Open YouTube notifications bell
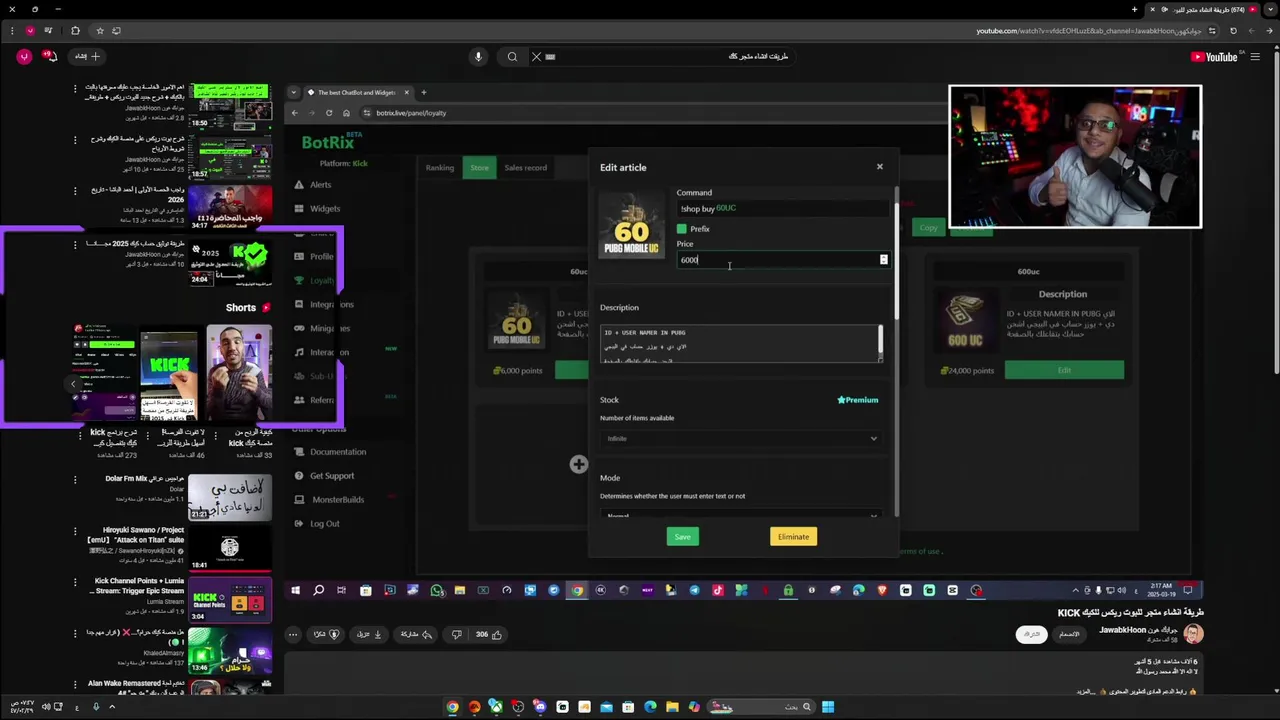Image resolution: width=1280 pixels, height=720 pixels. pyautogui.click(x=49, y=56)
